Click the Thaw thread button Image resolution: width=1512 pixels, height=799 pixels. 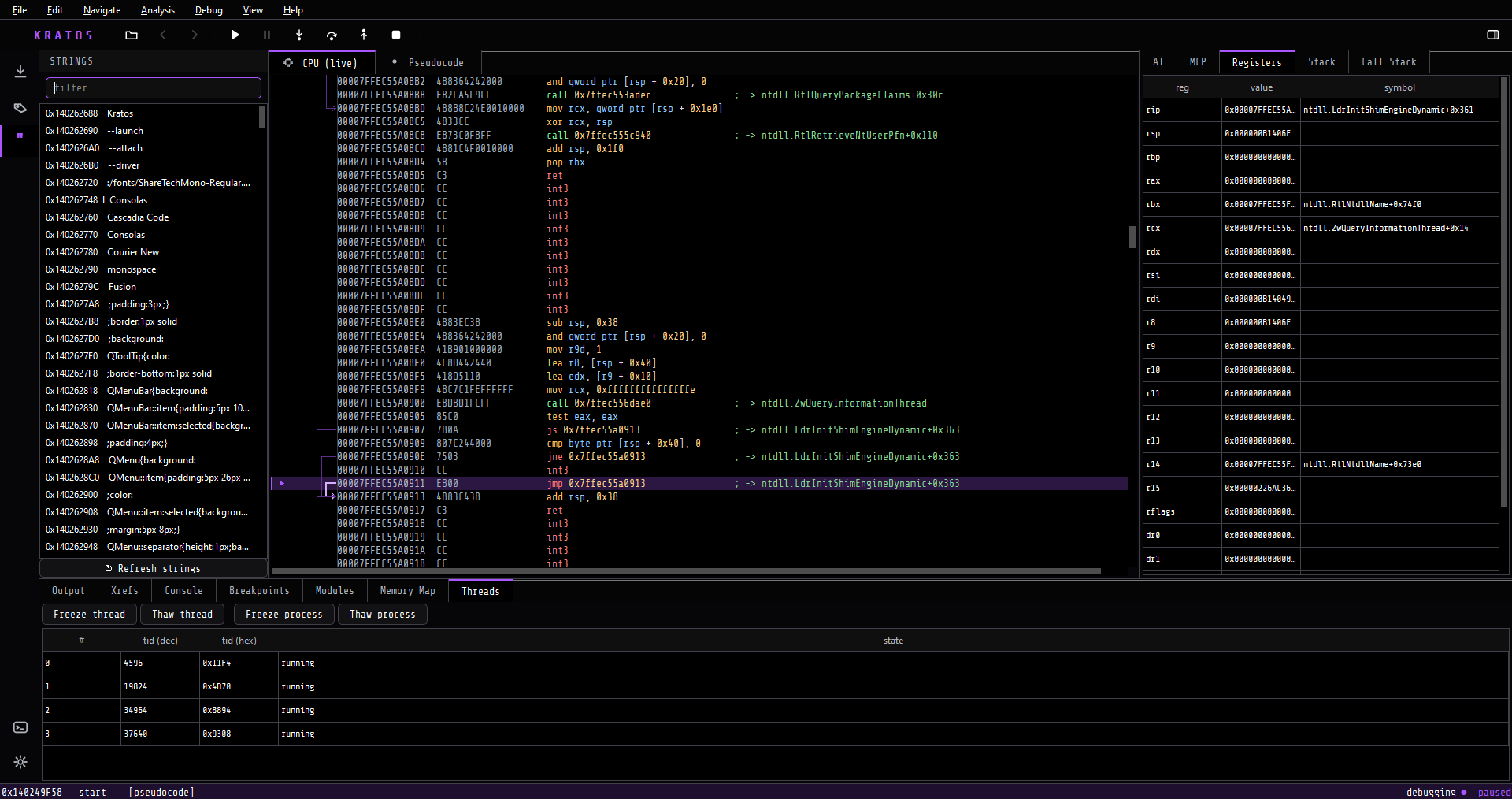tap(182, 615)
